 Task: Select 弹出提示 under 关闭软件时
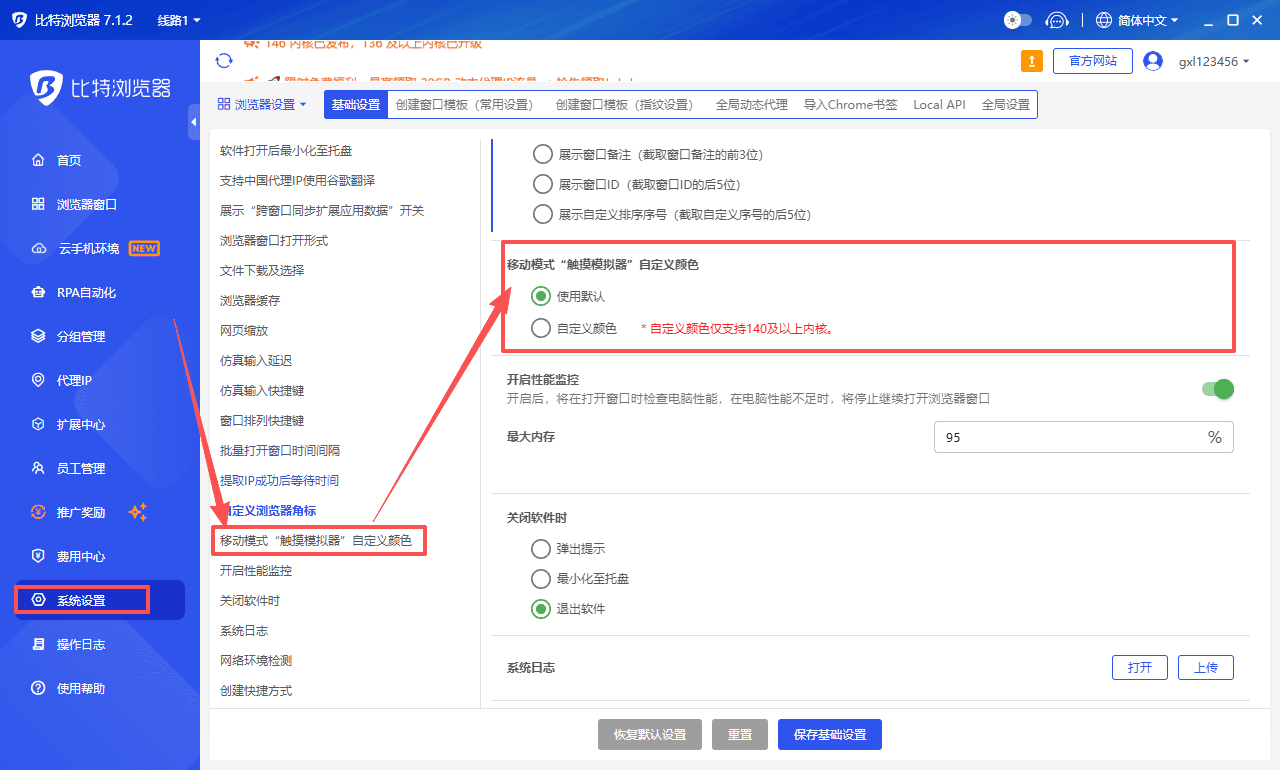tap(541, 548)
